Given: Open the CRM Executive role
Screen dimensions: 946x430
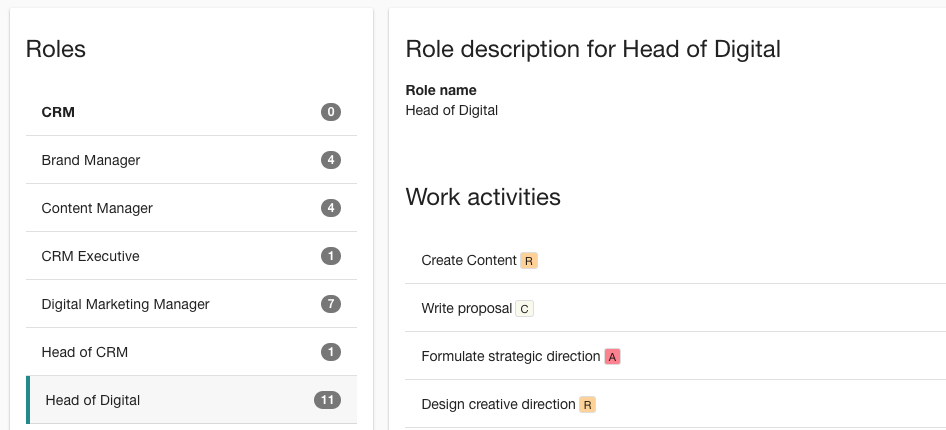Looking at the screenshot, I should [191, 256].
